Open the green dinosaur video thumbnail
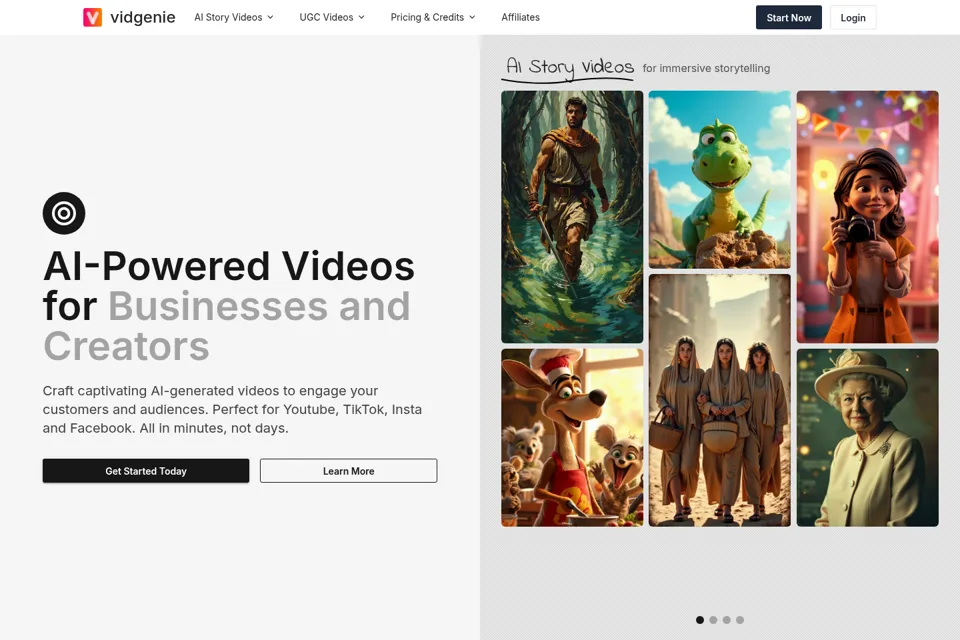This screenshot has width=960, height=640. point(719,179)
